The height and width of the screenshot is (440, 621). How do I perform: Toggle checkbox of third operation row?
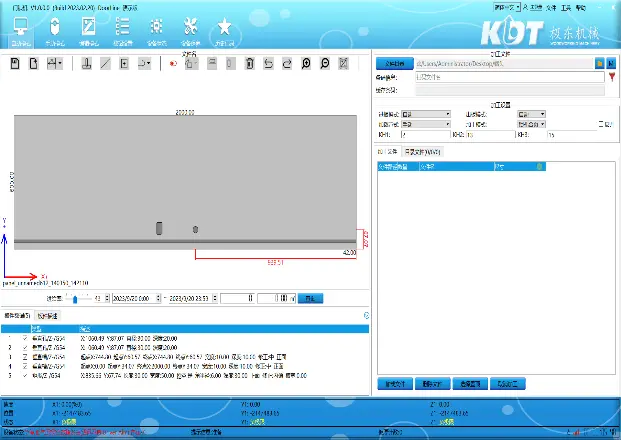coord(25,357)
